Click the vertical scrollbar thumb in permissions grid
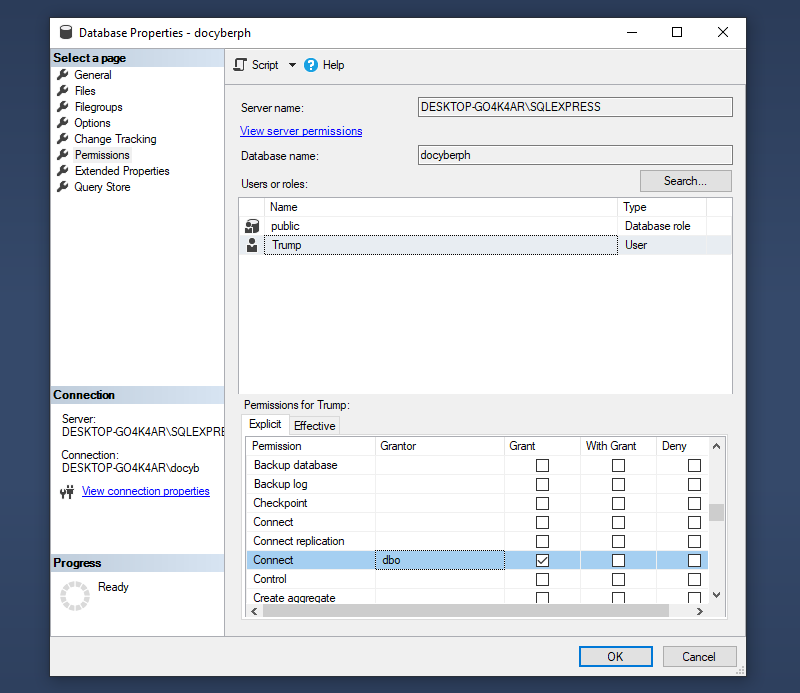 coord(716,513)
